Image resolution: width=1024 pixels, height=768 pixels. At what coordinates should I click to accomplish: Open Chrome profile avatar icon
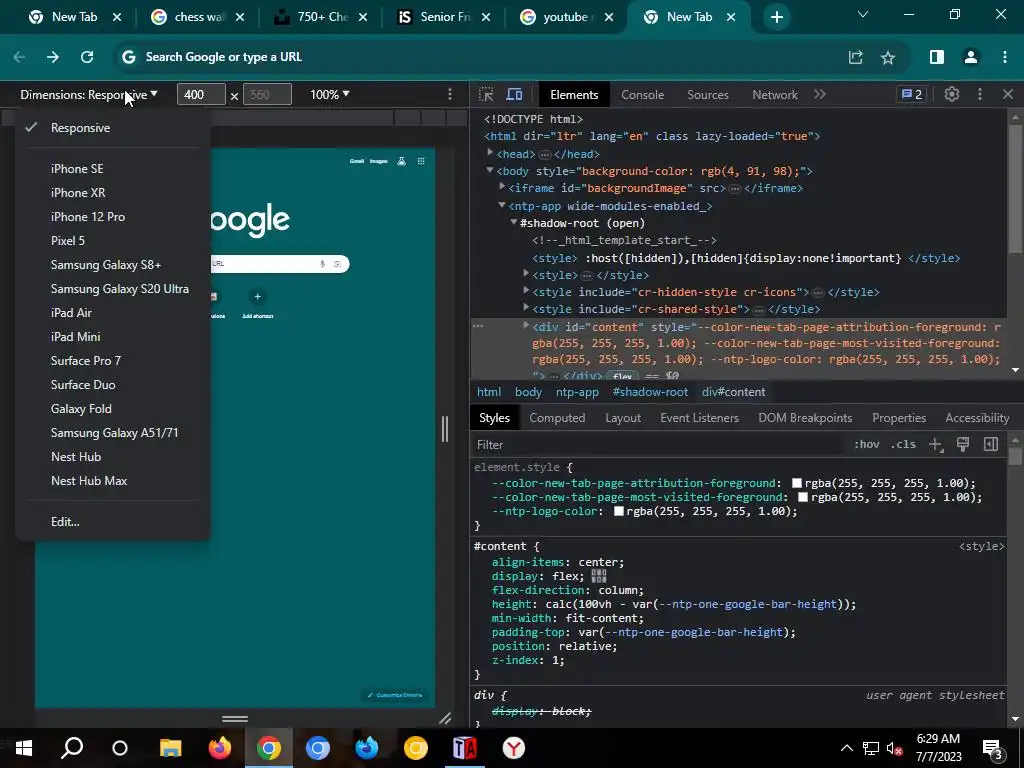(x=971, y=57)
